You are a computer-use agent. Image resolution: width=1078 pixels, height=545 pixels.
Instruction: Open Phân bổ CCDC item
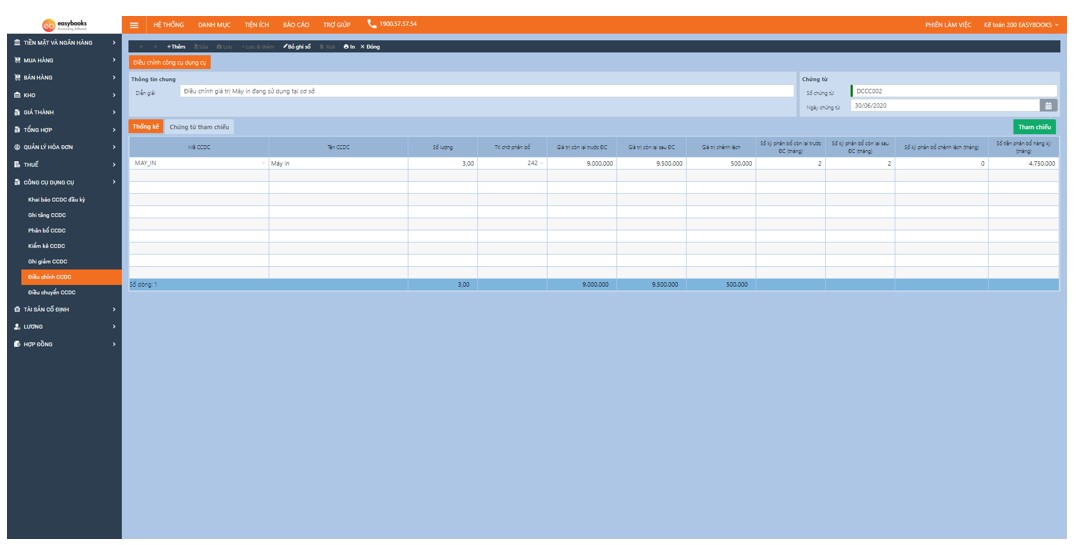[47, 231]
